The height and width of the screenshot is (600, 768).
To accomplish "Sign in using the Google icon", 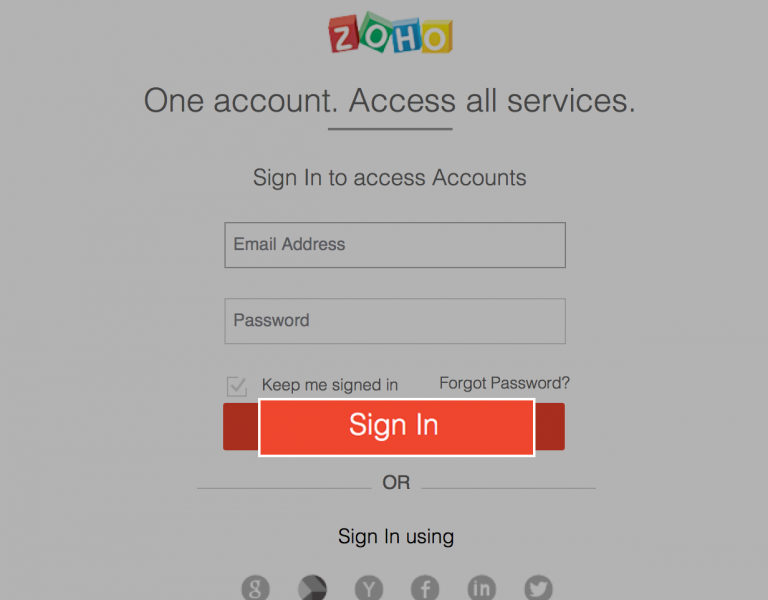I will tap(255, 588).
